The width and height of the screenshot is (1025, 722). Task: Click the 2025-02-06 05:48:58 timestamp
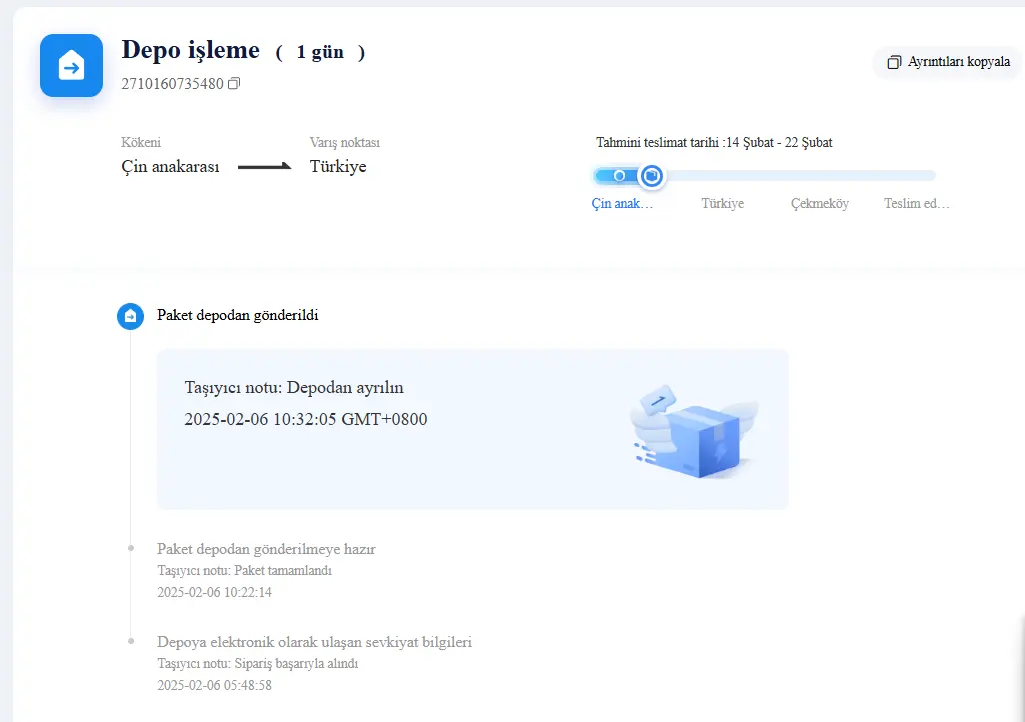pos(214,685)
